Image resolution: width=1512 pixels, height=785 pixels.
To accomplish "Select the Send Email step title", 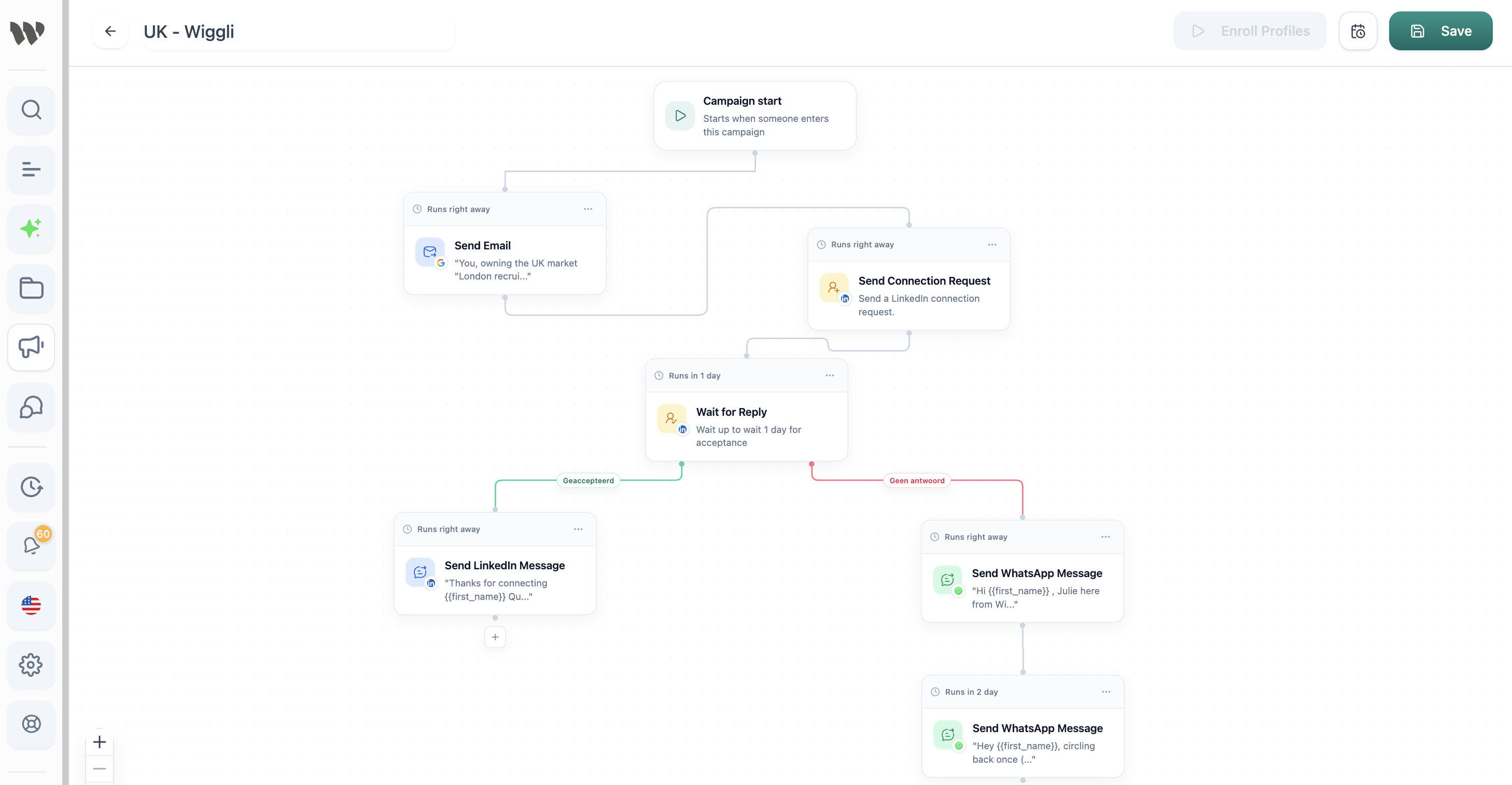I will pos(482,245).
